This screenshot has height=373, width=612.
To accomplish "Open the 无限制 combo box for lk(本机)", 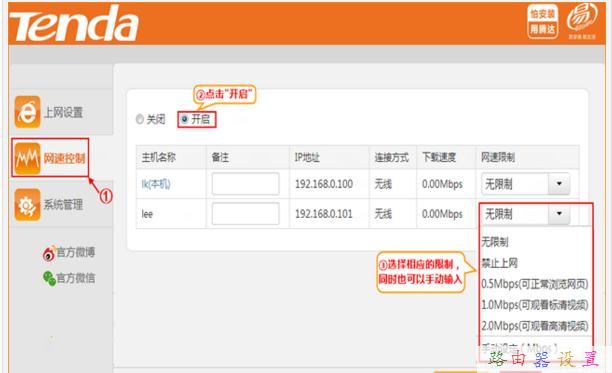I will pos(525,184).
